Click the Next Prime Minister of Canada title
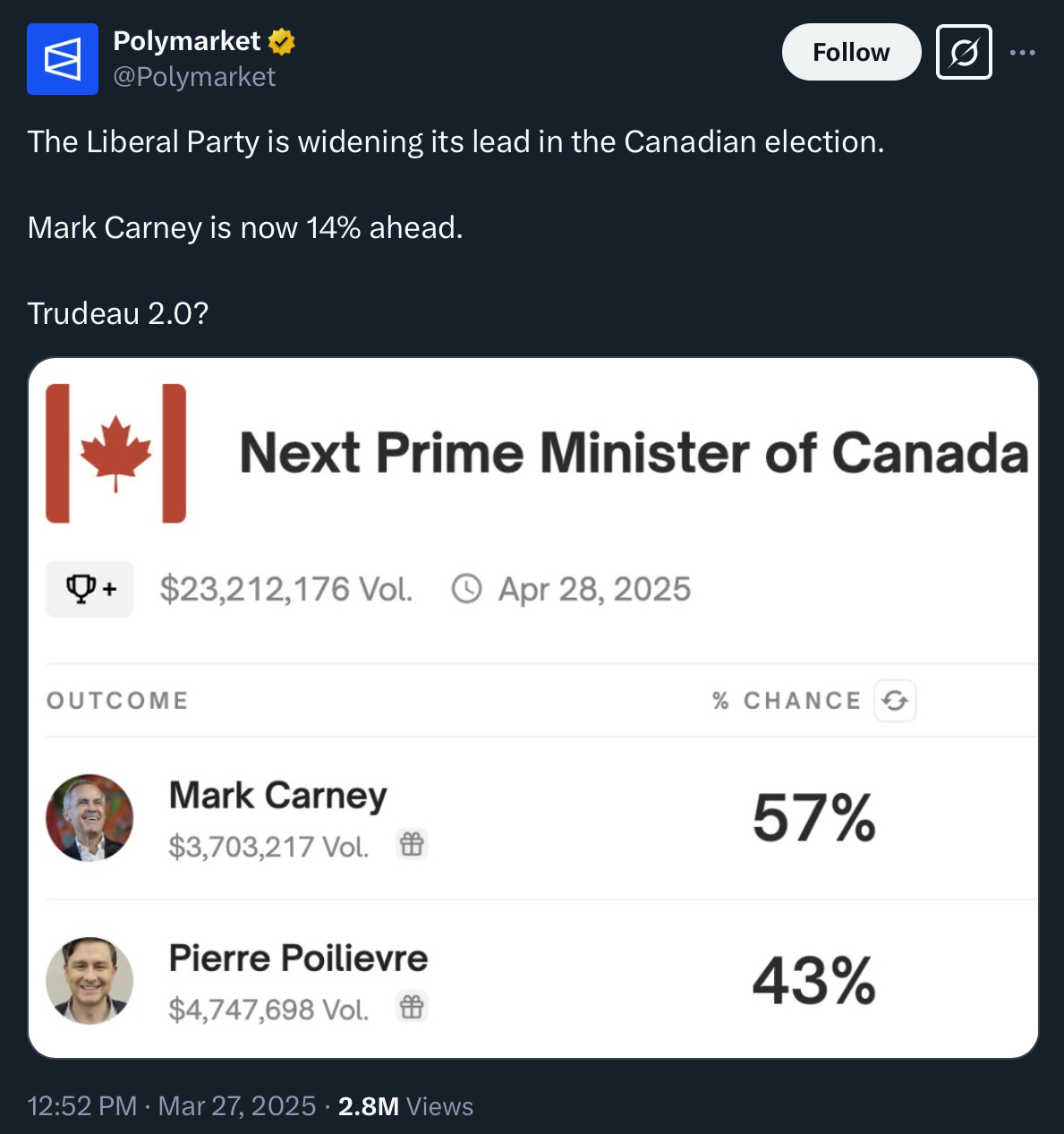1064x1134 pixels. pyautogui.click(x=634, y=452)
